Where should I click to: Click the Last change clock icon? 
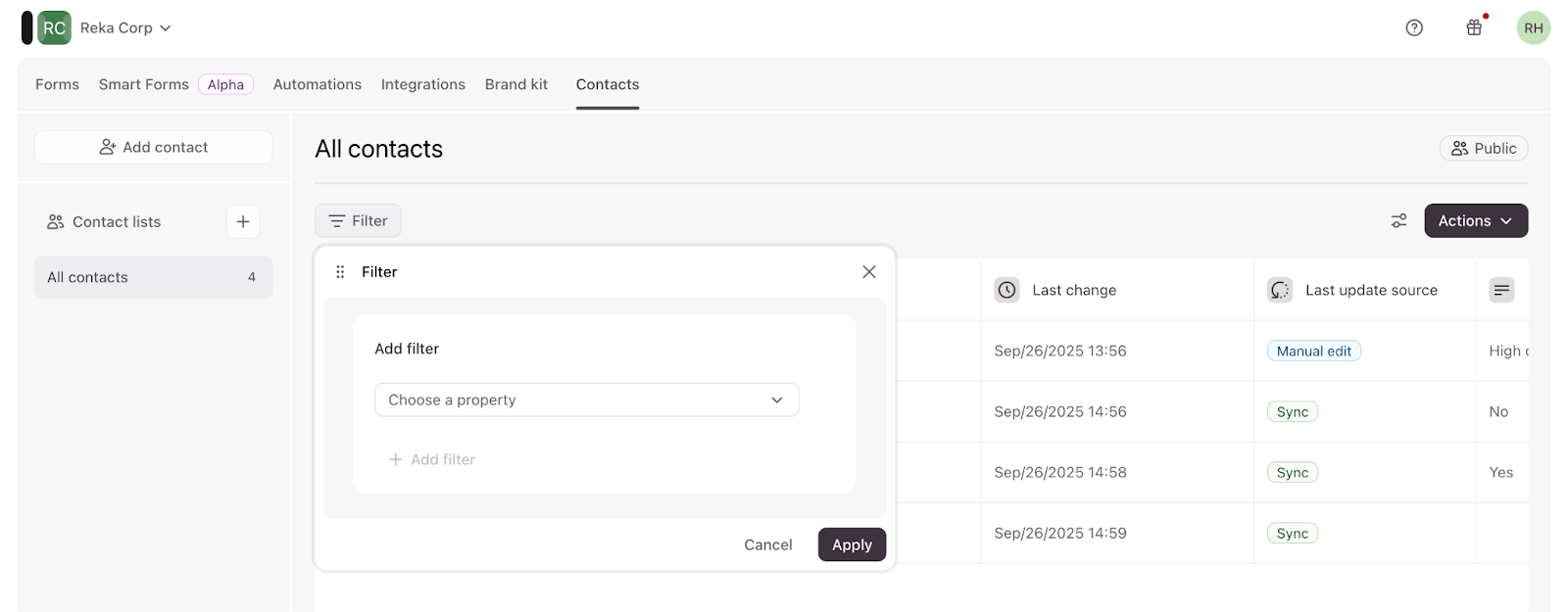[x=1006, y=290]
